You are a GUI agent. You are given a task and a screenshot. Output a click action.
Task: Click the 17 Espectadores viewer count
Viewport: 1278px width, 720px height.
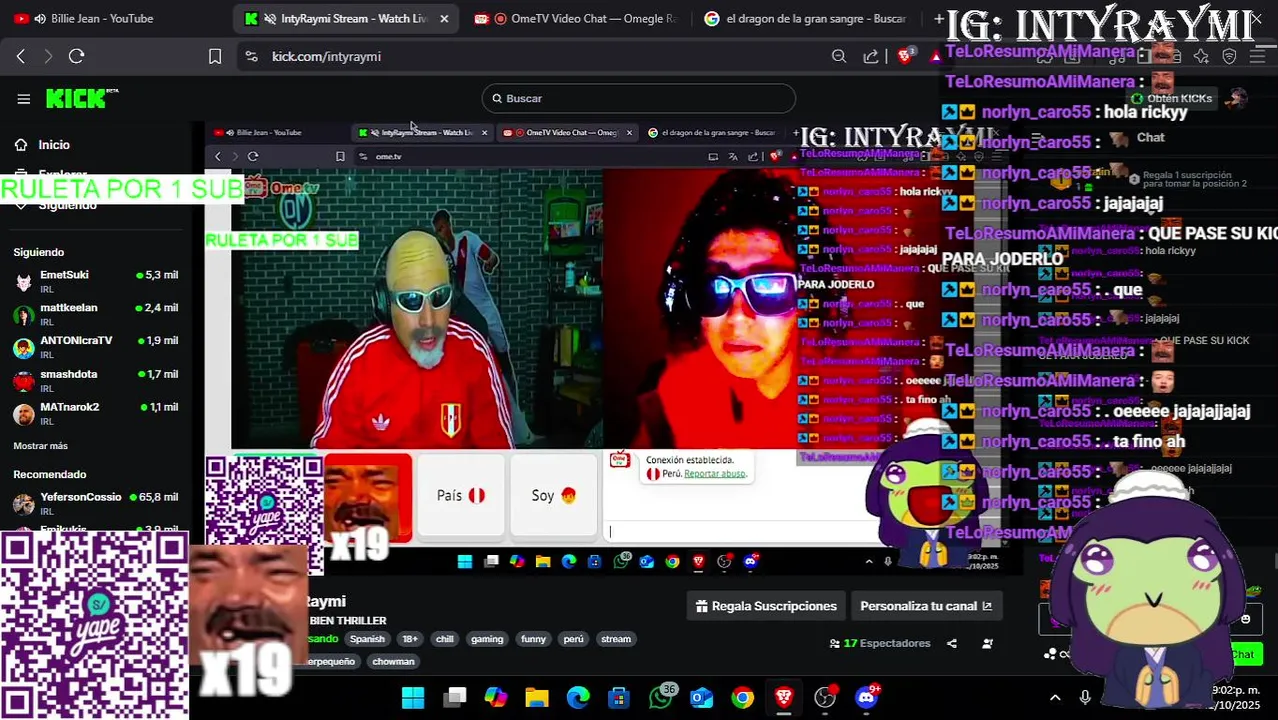point(880,643)
